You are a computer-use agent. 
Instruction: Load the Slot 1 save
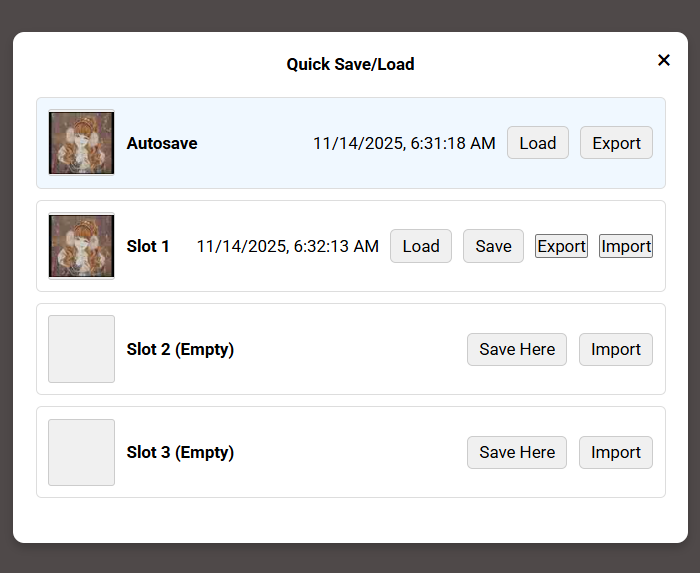(420, 246)
